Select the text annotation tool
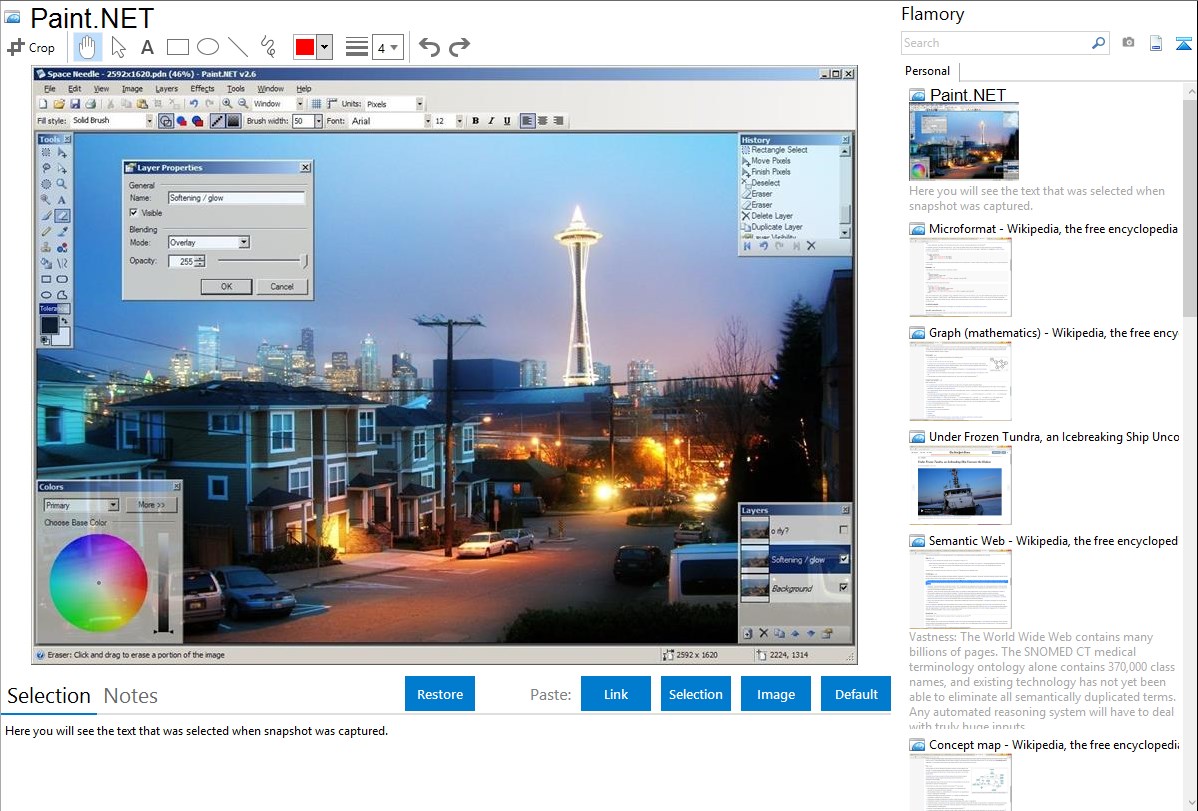 tap(147, 47)
